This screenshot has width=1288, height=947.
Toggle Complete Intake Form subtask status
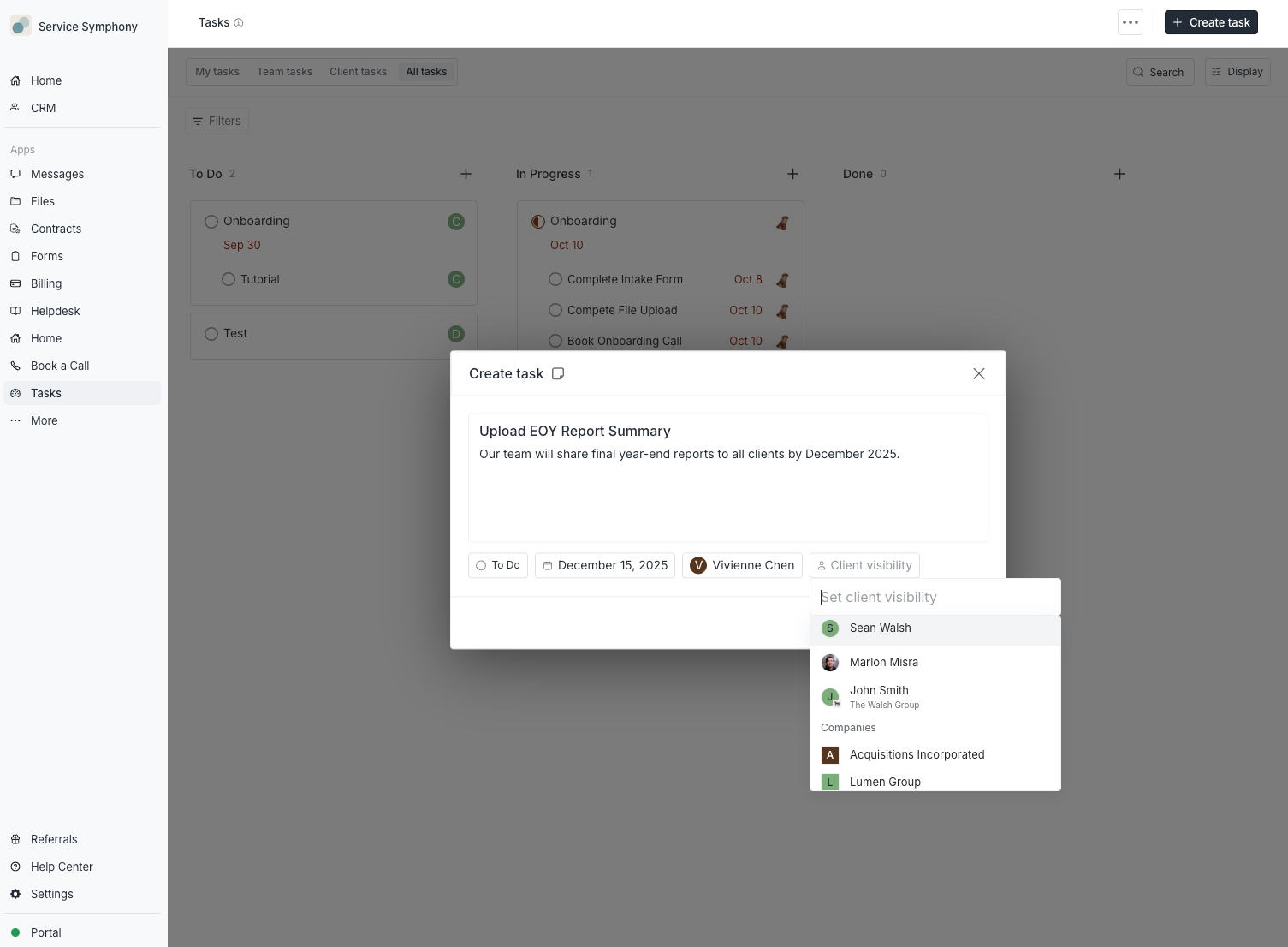pyautogui.click(x=555, y=279)
